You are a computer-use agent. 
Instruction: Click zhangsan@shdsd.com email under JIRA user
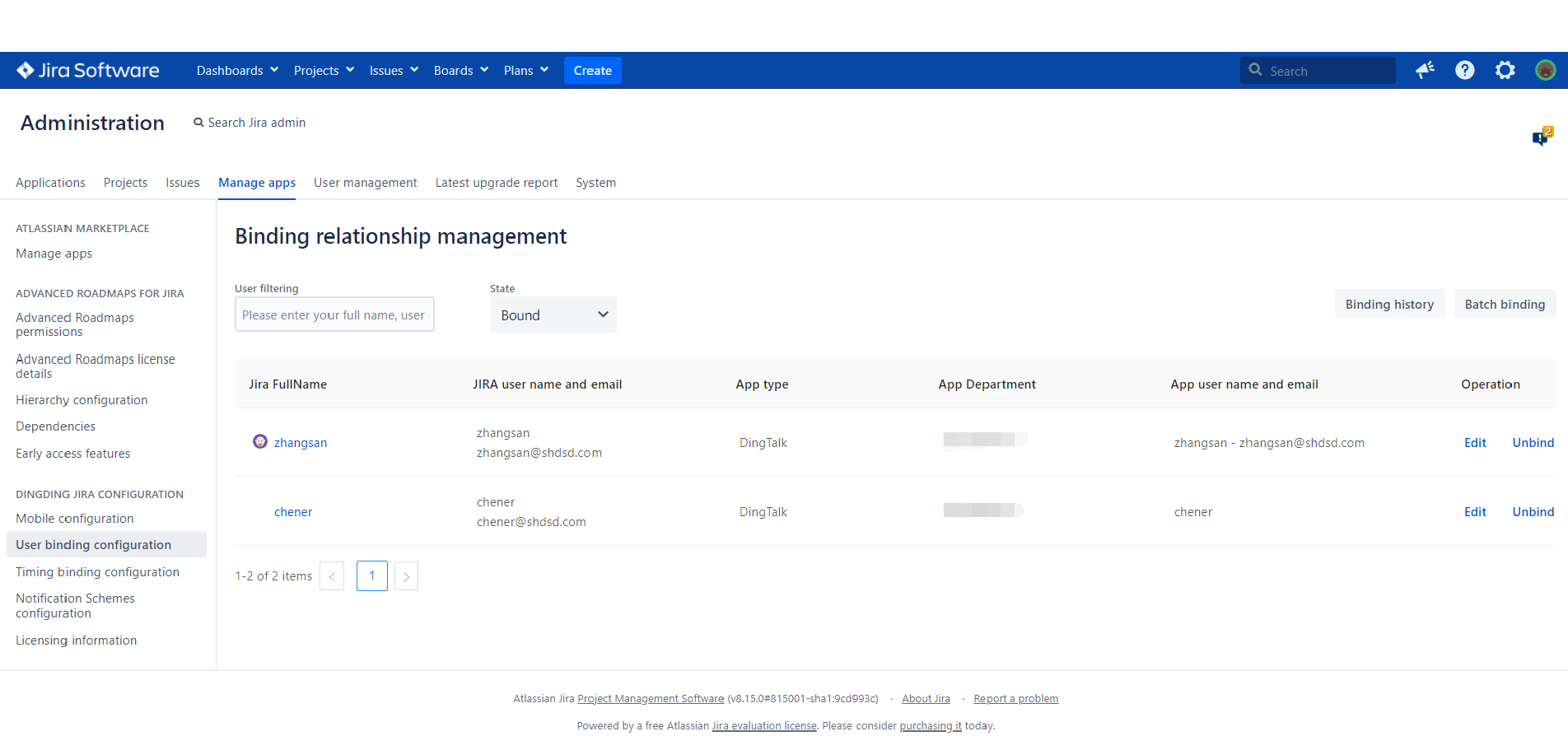(539, 453)
